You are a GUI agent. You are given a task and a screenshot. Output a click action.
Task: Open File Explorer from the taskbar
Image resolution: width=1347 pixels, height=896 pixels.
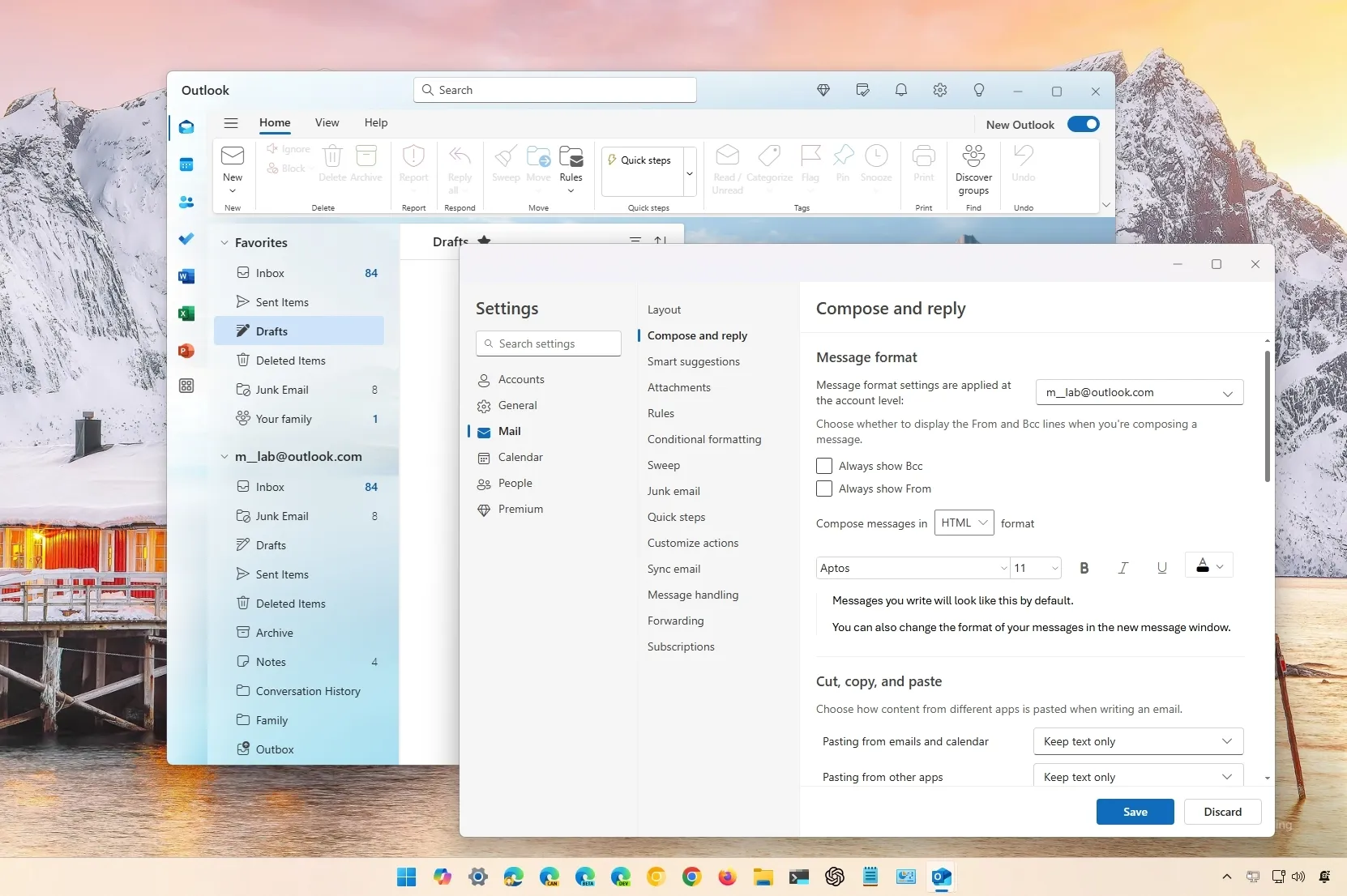[x=763, y=877]
